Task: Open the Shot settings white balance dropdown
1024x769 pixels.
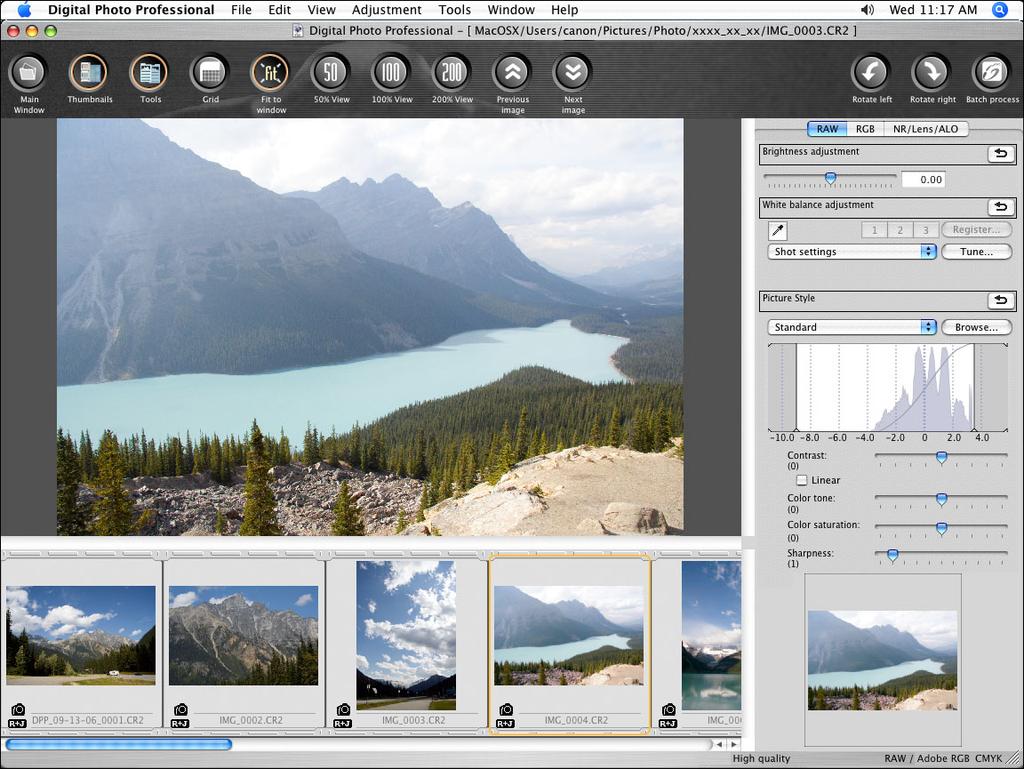Action: (x=852, y=251)
